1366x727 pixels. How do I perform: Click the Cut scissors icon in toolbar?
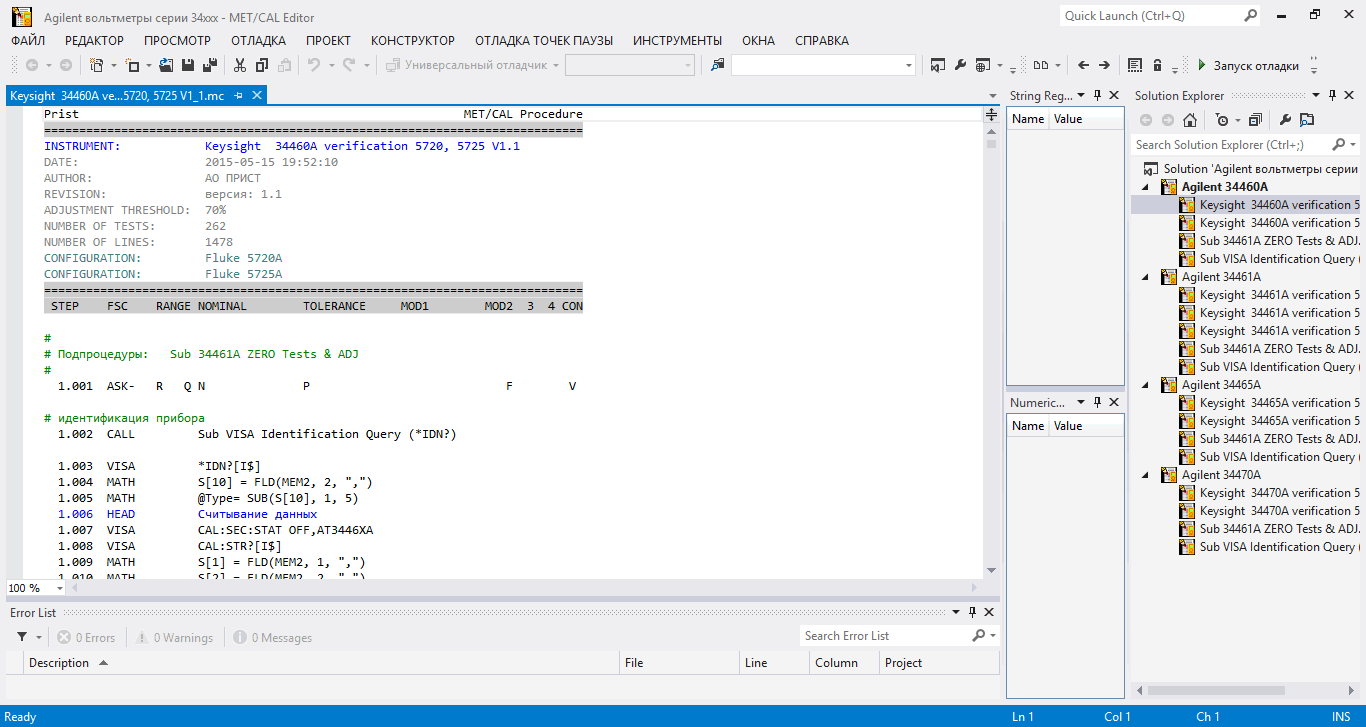[240, 65]
